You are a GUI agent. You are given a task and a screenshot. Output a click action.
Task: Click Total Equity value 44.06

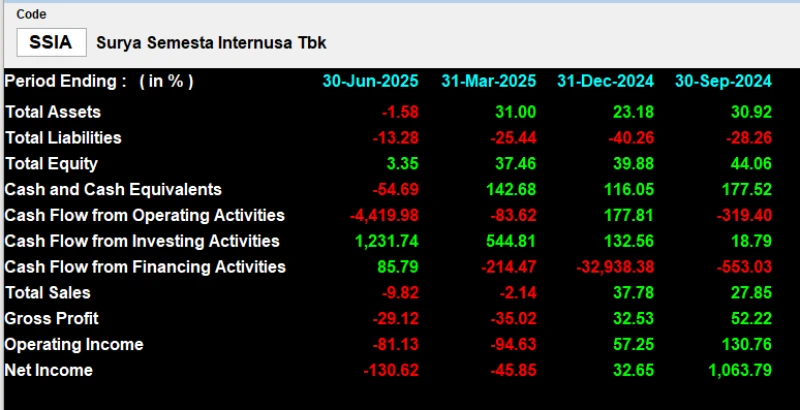tap(751, 164)
